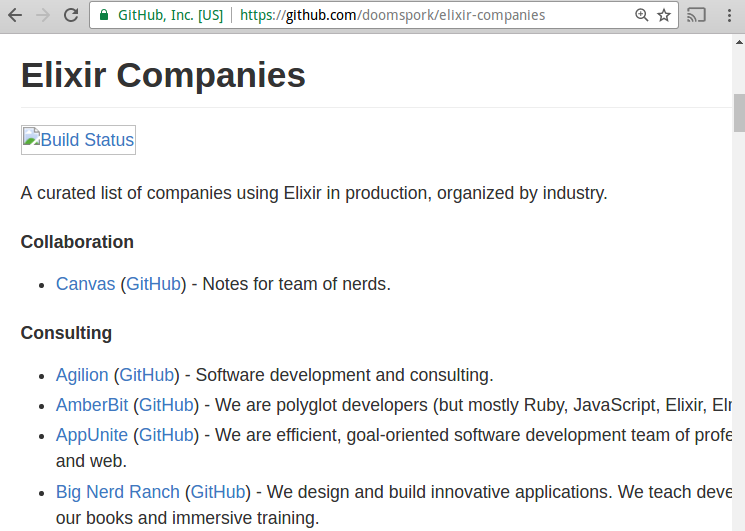Open the GitHub link next to Canvas

(153, 284)
